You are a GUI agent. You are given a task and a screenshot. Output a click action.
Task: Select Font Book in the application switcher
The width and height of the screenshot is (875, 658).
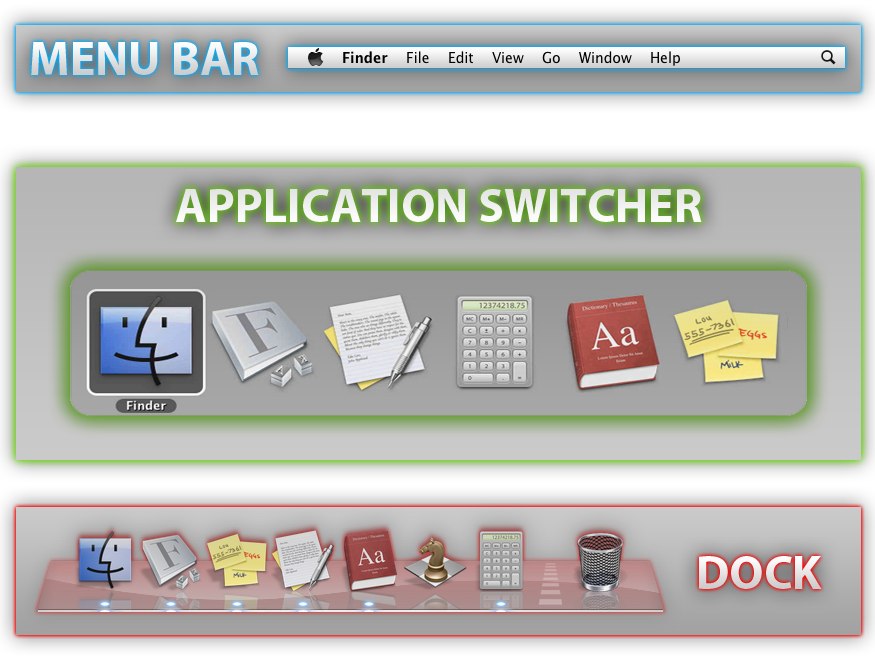point(261,343)
